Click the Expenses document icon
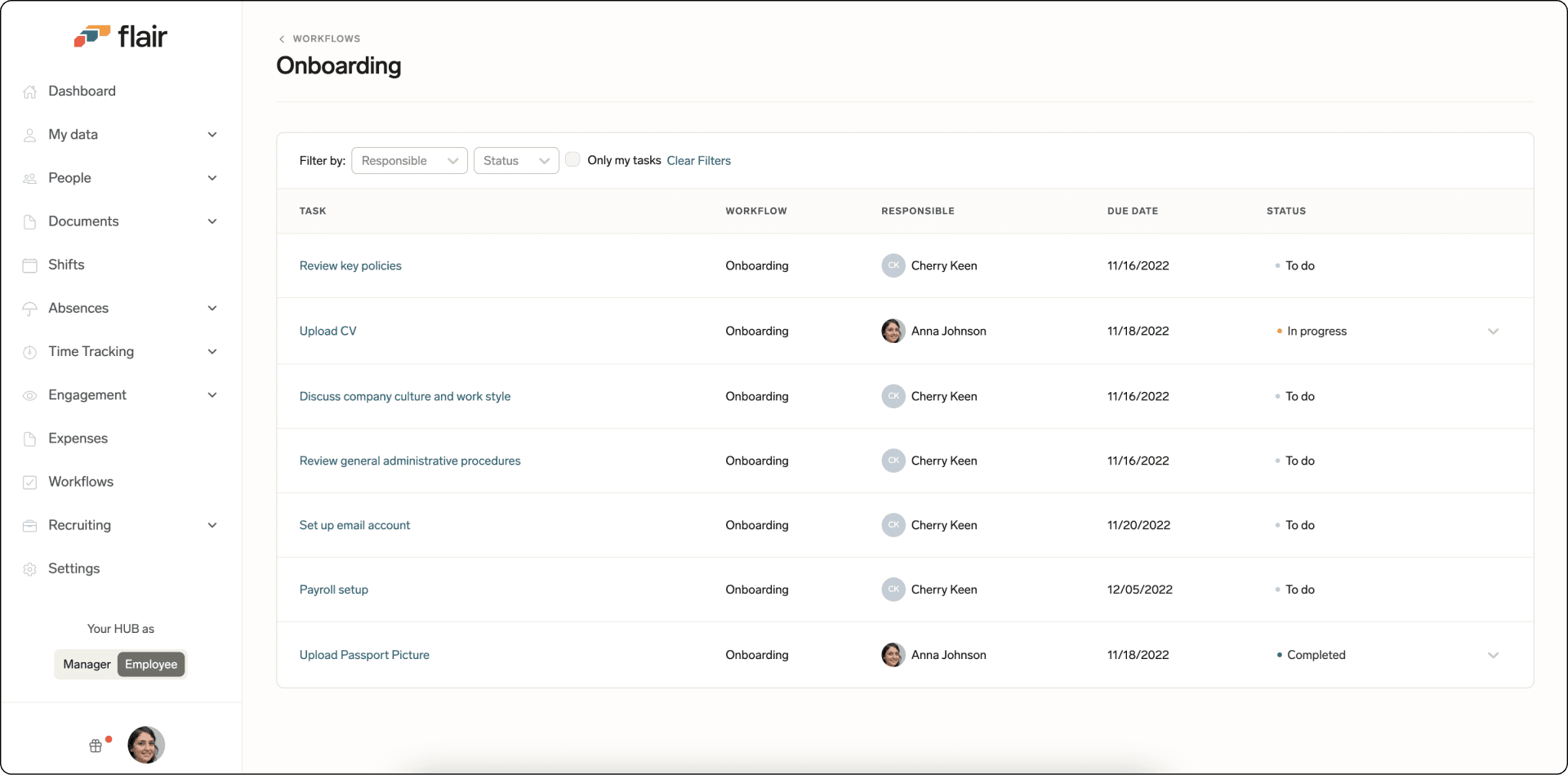The height and width of the screenshot is (775, 1568). (x=30, y=439)
